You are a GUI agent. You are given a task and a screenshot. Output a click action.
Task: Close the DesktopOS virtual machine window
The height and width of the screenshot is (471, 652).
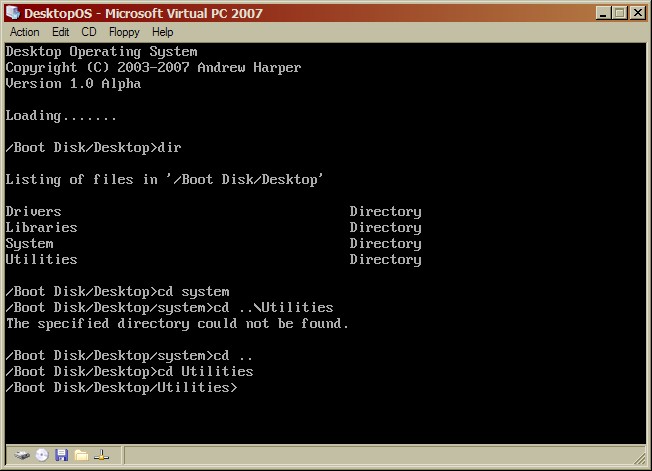coord(638,13)
